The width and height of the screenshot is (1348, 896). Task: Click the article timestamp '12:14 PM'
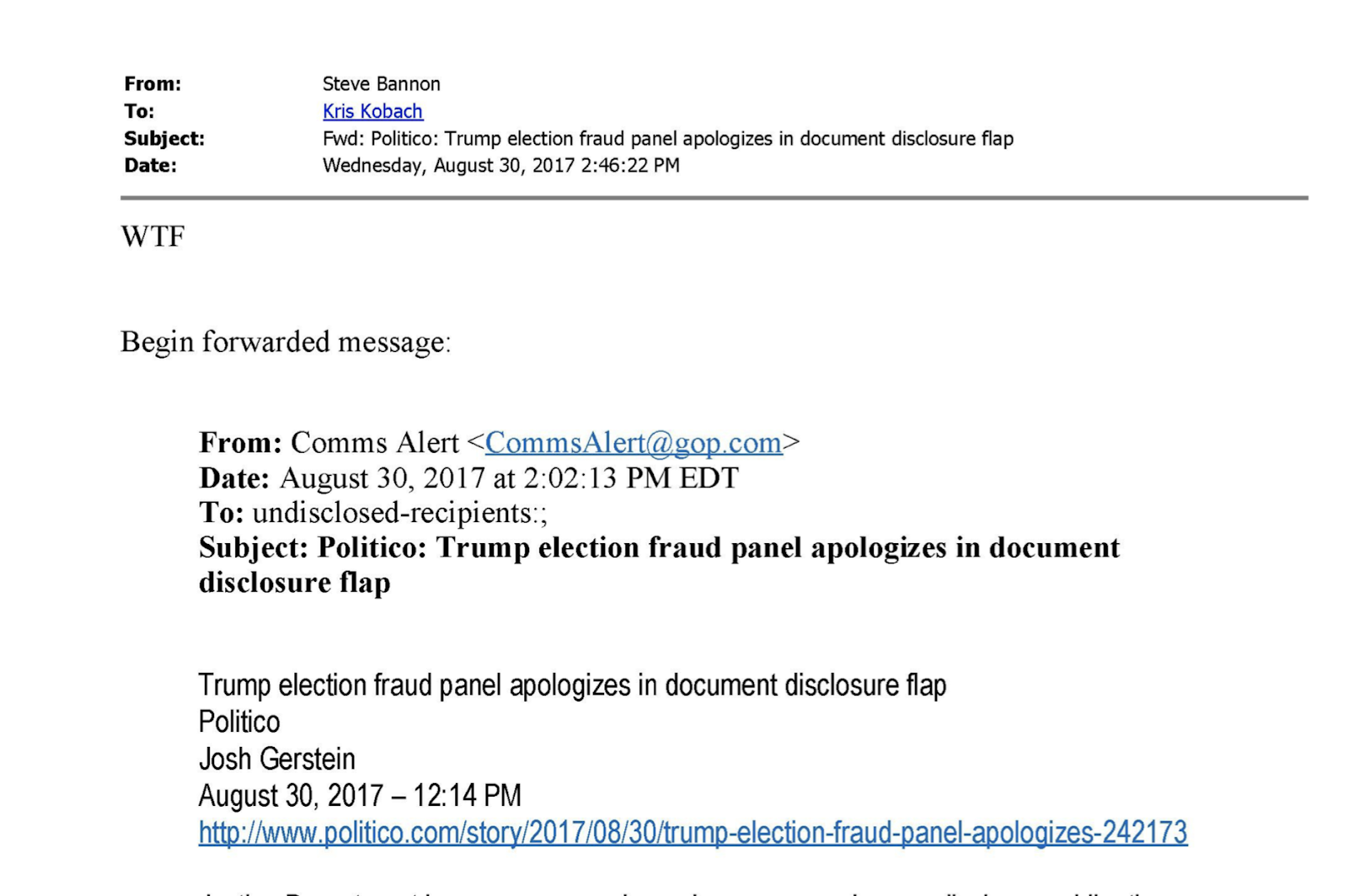point(467,796)
